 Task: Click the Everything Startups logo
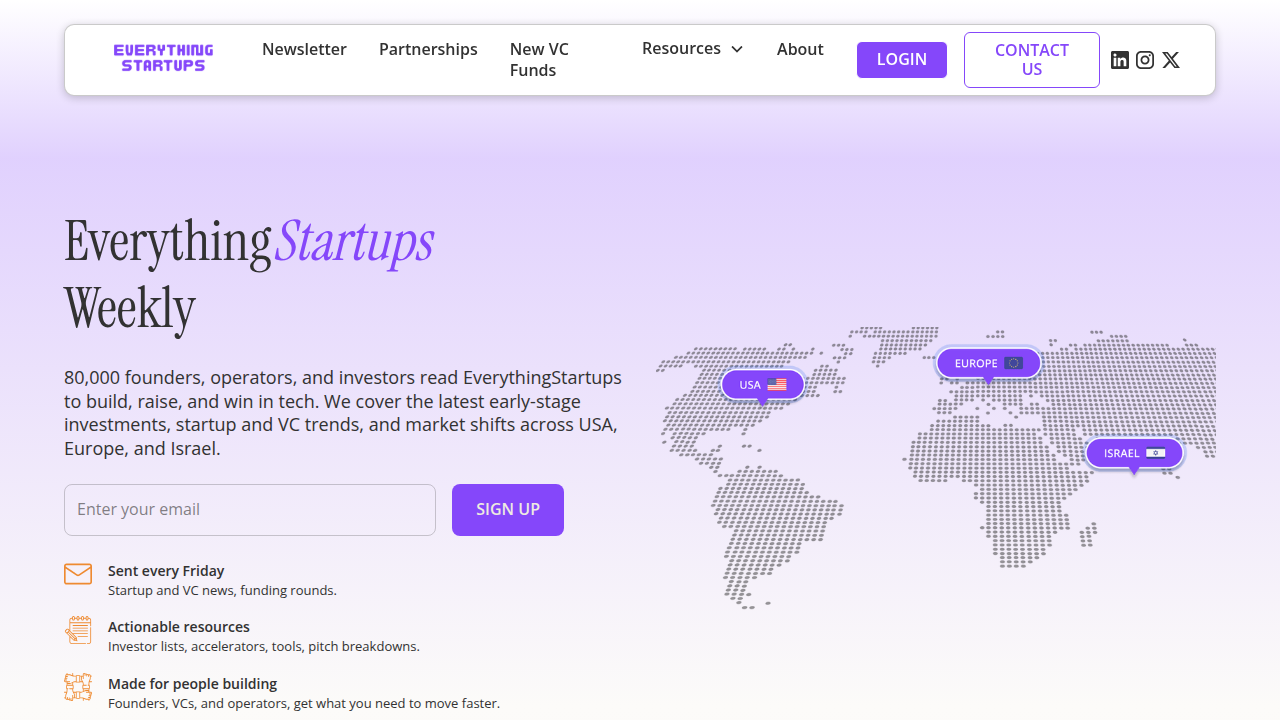(x=163, y=58)
